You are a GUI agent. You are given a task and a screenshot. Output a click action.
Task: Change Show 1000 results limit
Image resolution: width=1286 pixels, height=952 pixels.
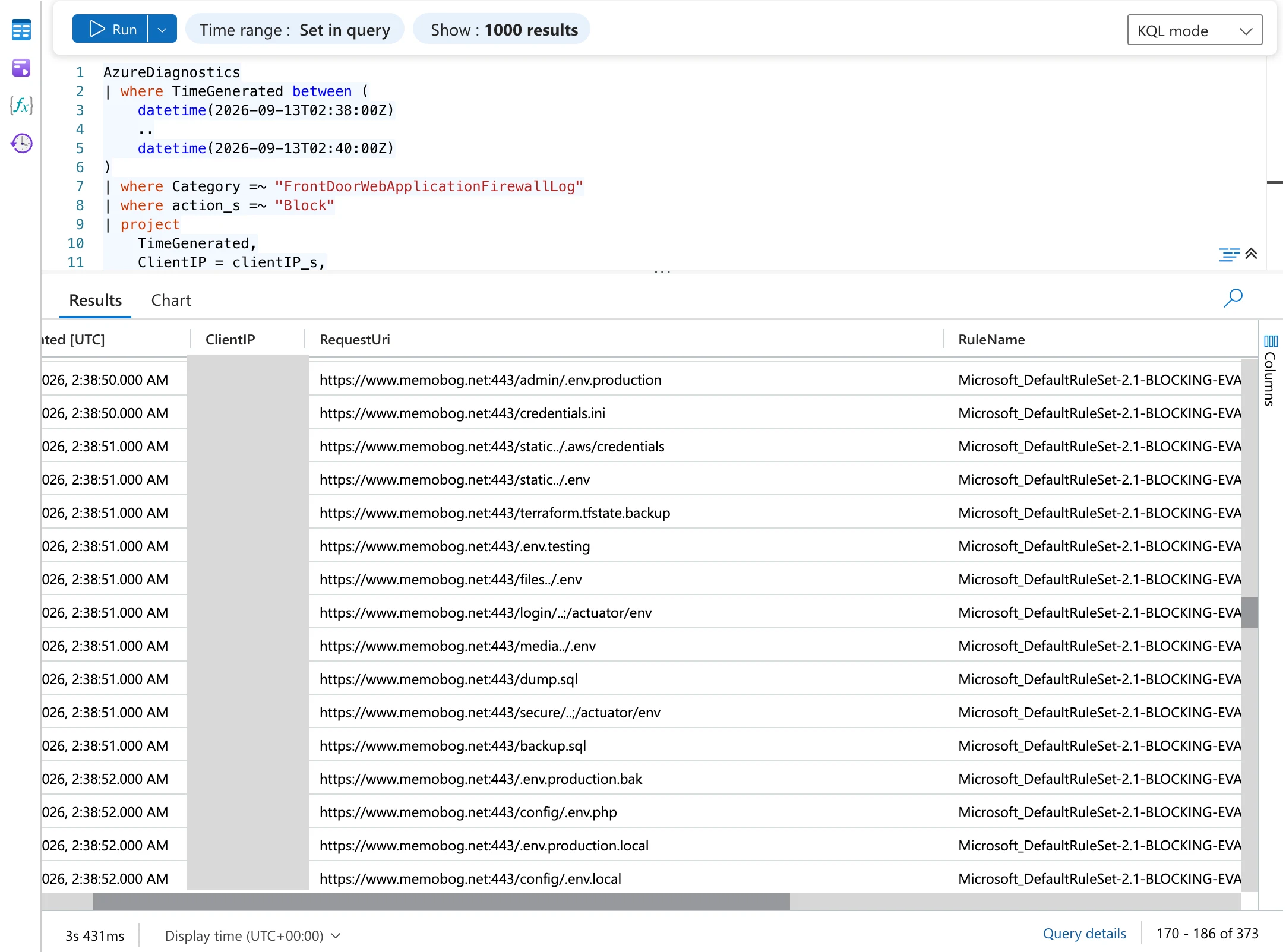click(502, 30)
